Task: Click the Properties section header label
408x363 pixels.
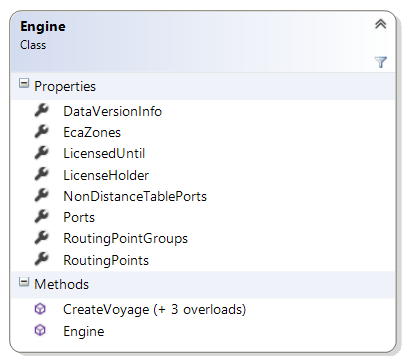Action: [65, 87]
